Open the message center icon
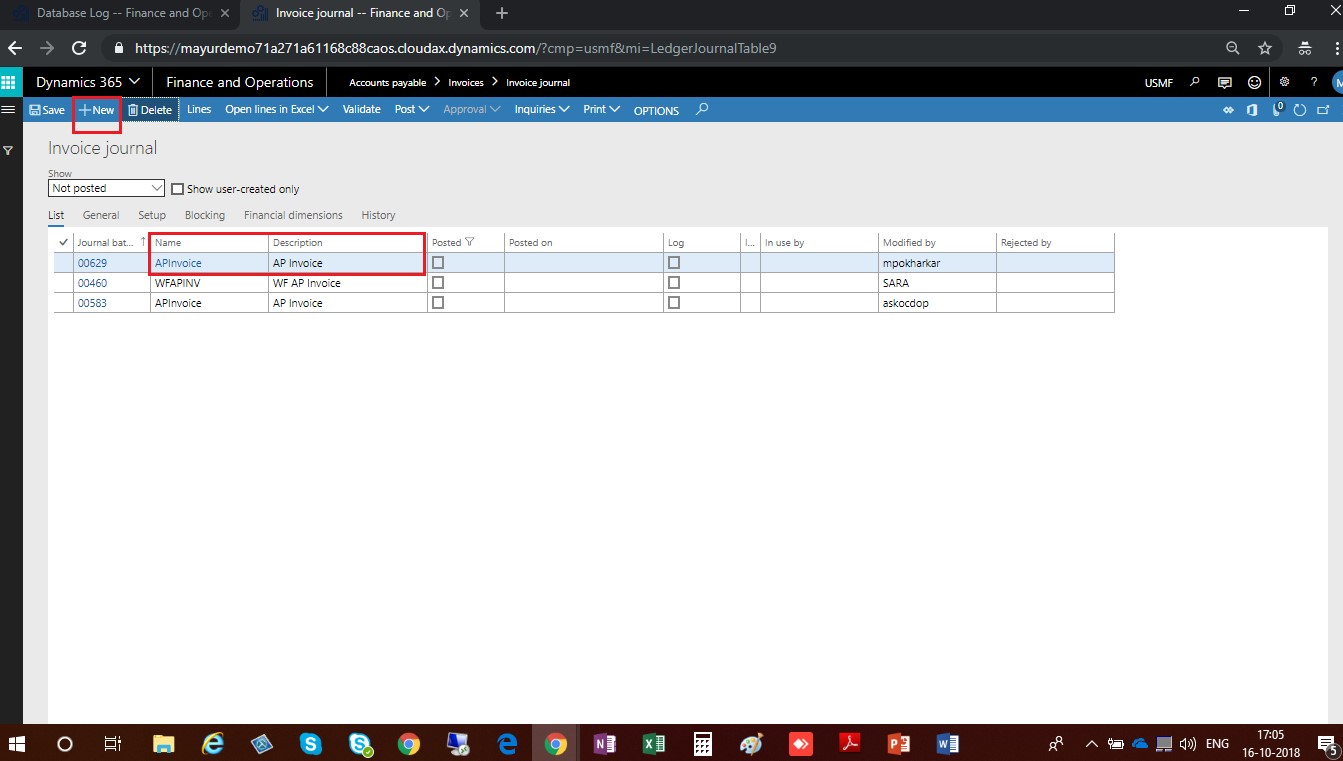This screenshot has width=1343, height=761. [1224, 82]
